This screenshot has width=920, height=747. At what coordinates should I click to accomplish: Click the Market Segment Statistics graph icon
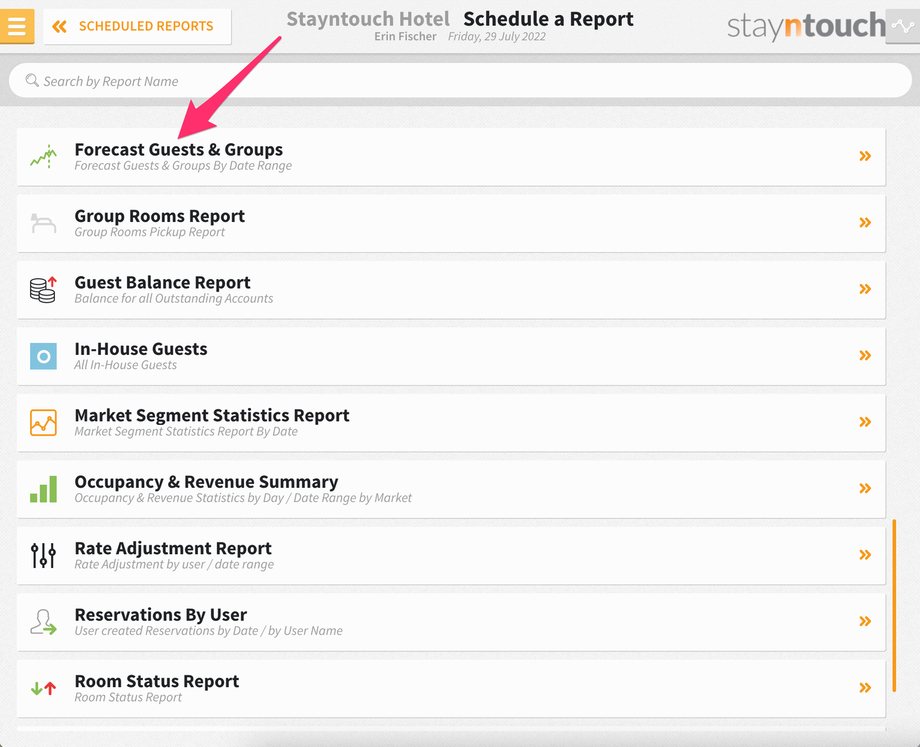(x=43, y=422)
